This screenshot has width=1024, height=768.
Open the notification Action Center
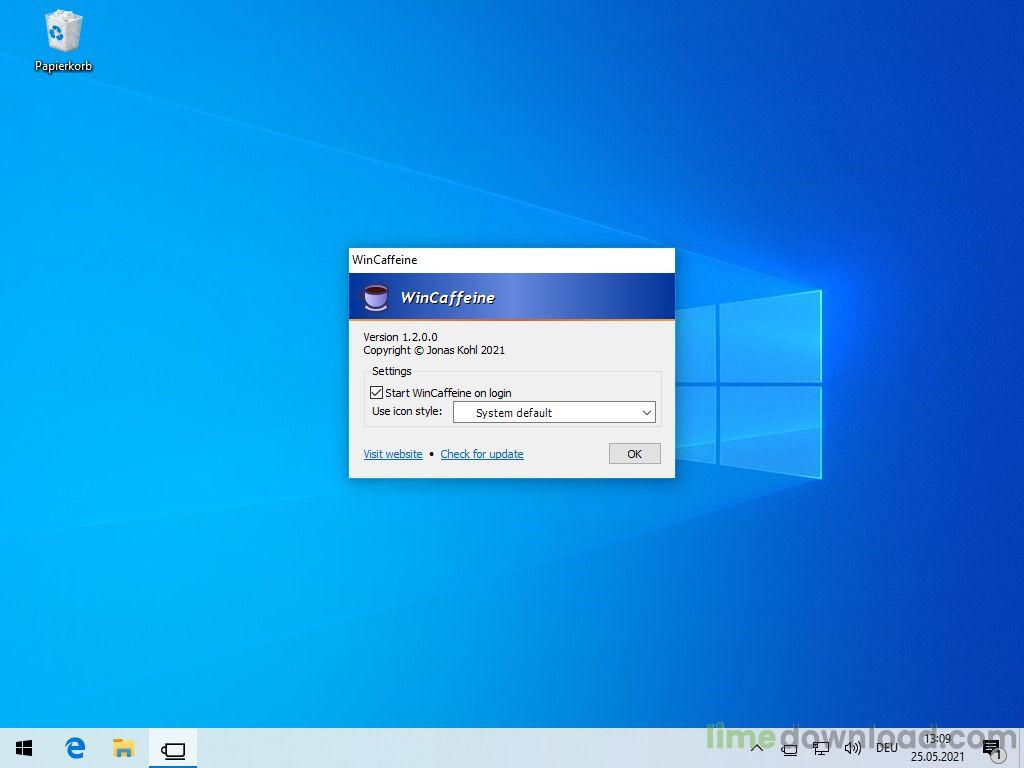(991, 750)
